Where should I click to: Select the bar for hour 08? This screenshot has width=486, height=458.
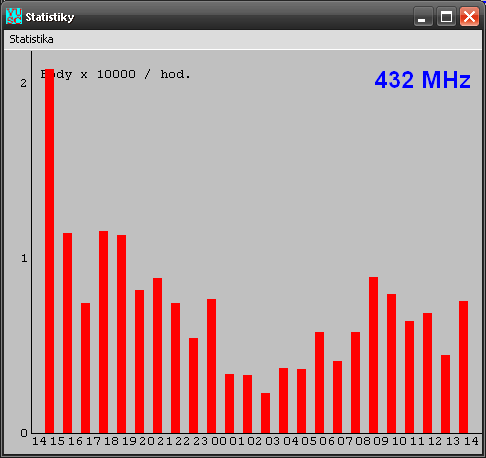pyautogui.click(x=373, y=355)
